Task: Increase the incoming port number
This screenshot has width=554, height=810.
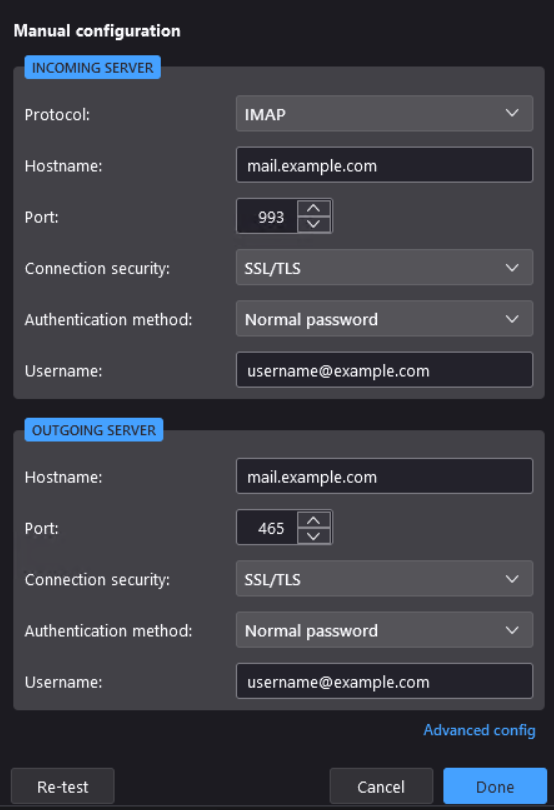Action: tap(314, 208)
